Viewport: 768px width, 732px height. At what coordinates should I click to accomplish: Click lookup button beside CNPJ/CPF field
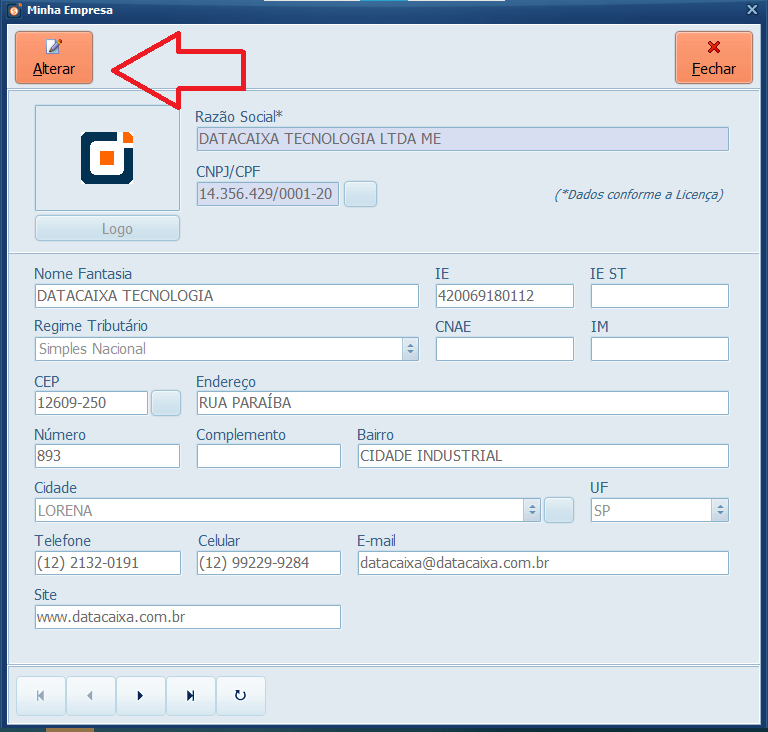[x=360, y=194]
